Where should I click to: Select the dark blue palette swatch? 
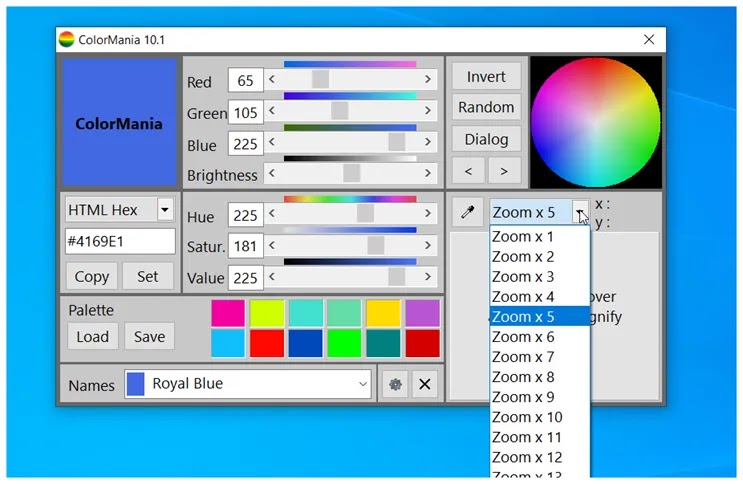[x=306, y=343]
